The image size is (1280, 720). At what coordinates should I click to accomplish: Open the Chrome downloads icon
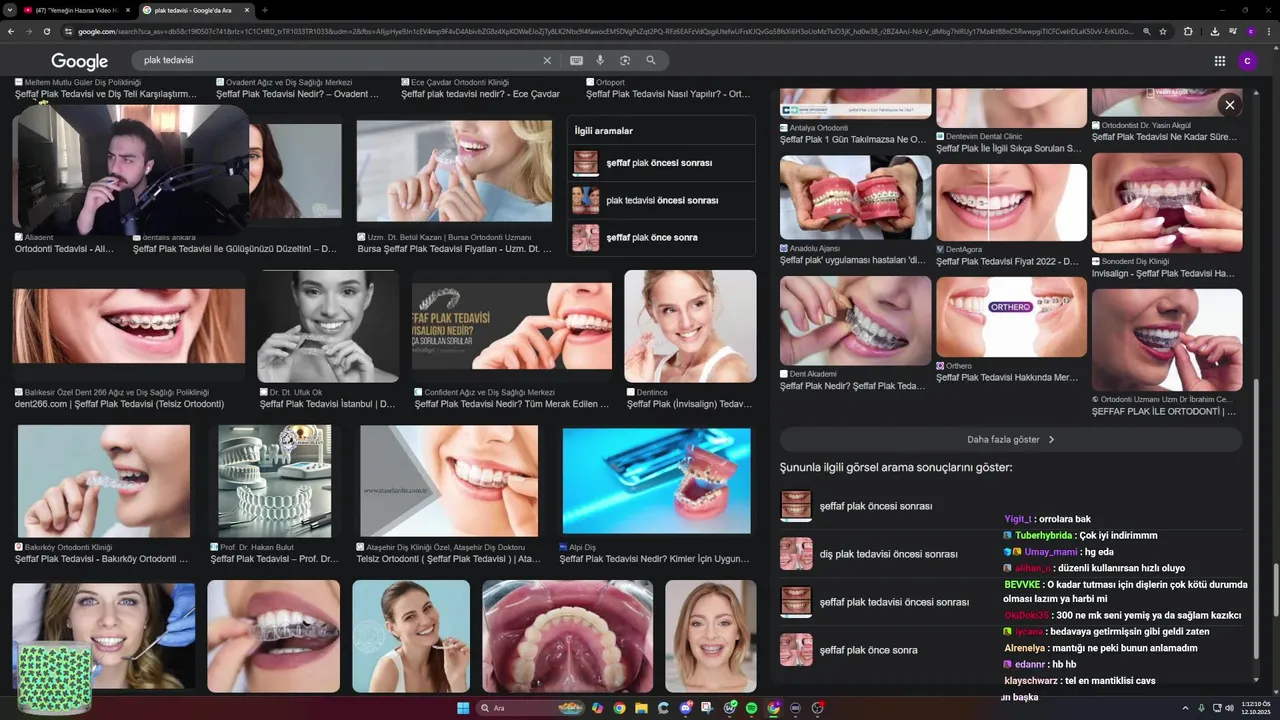tap(1214, 31)
